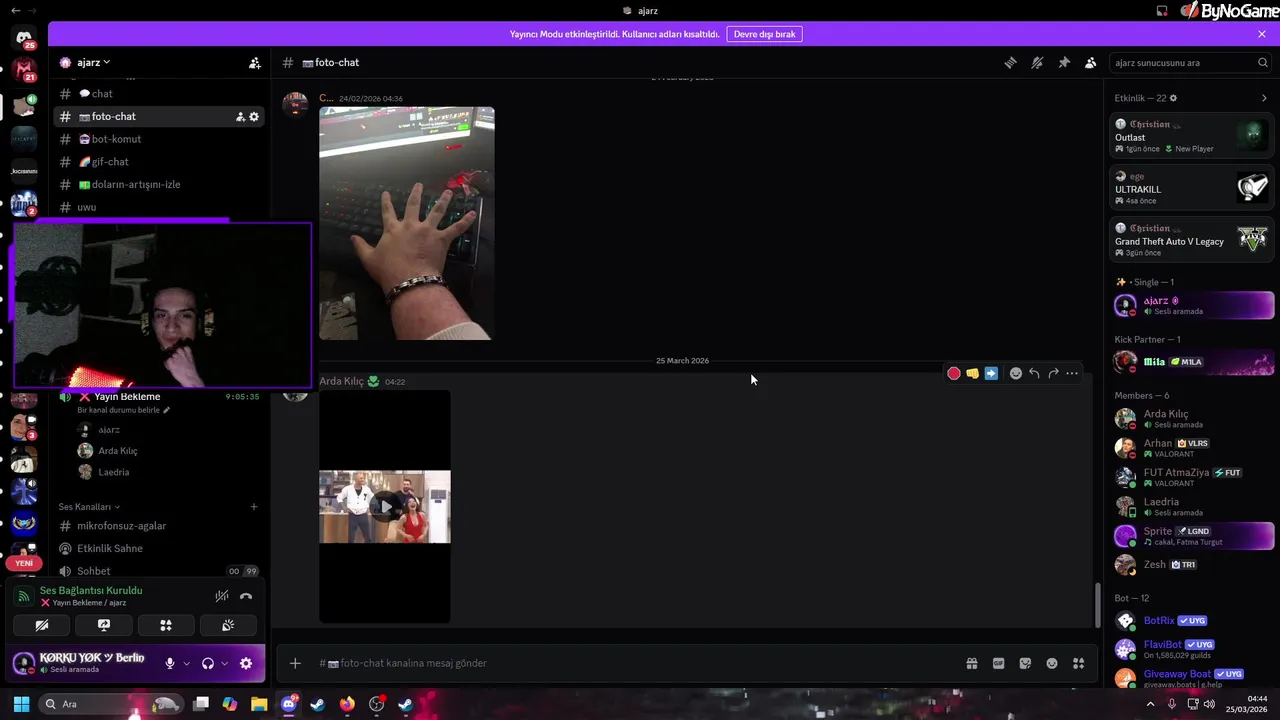Deafen with headphones icon
The width and height of the screenshot is (1280, 720).
(208, 663)
